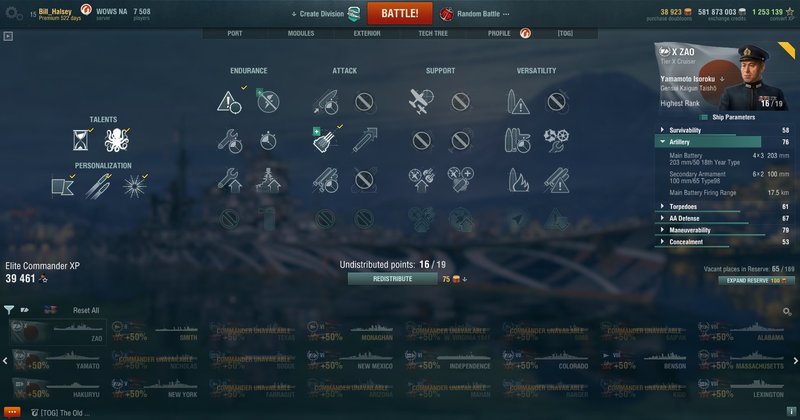Screen dimensions: 800x420
Task: Open the Tech Tree tab
Action: [x=433, y=33]
